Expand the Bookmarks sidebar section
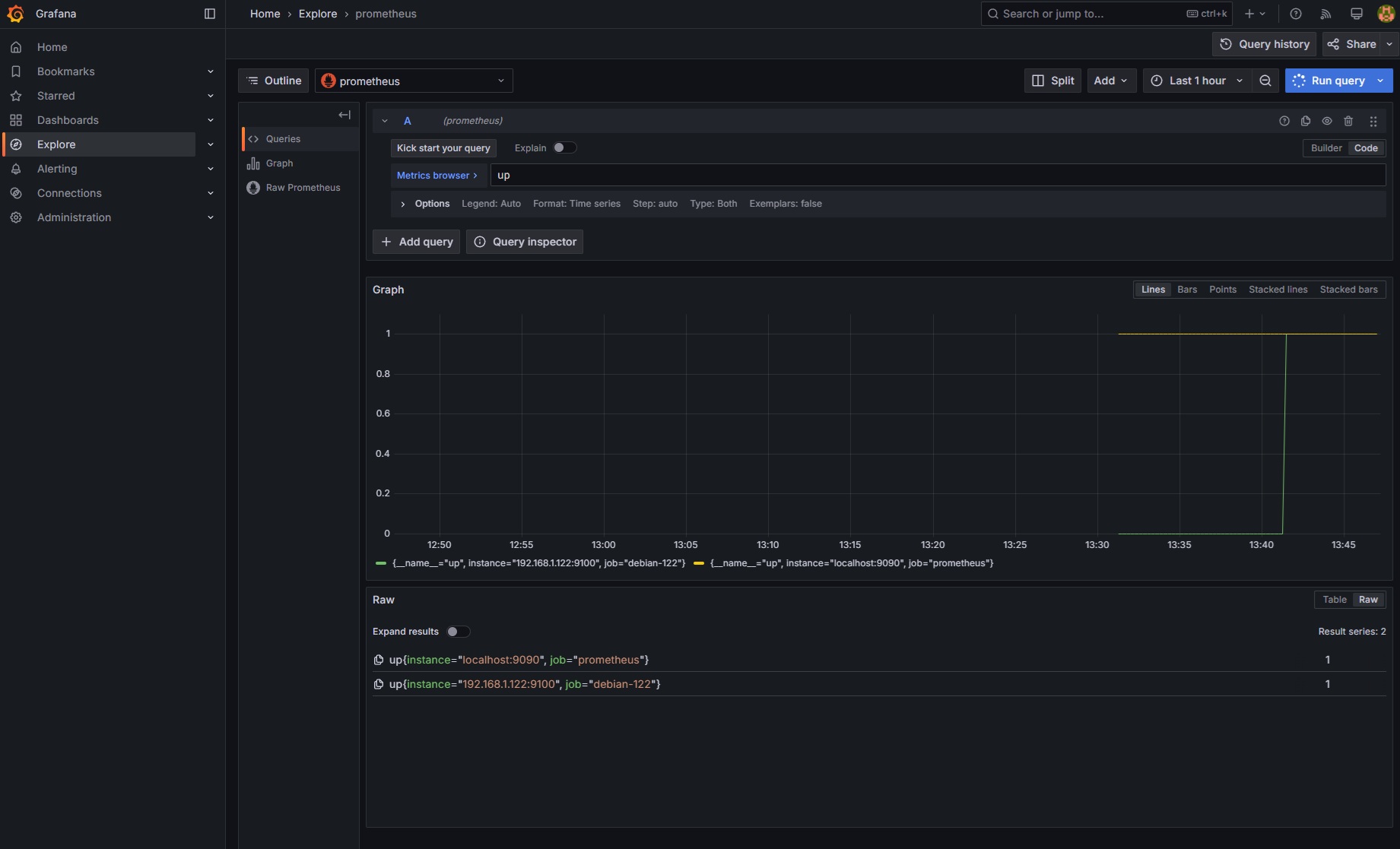The height and width of the screenshot is (849, 1400). pyautogui.click(x=211, y=71)
